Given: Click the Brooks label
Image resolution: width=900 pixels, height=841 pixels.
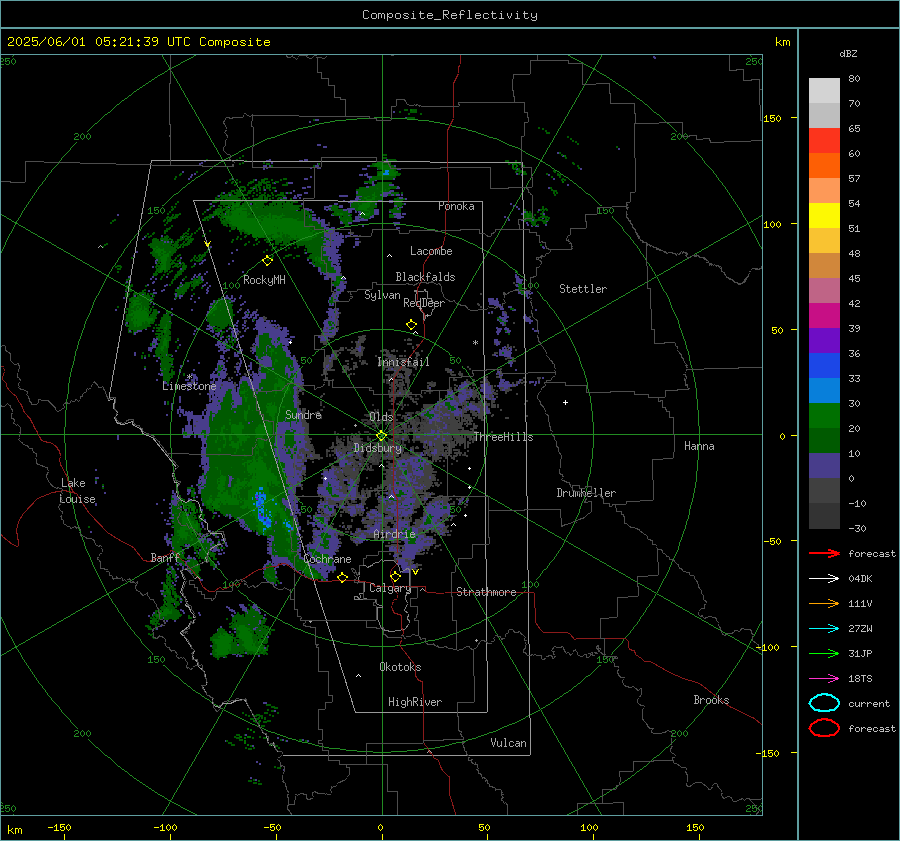Looking at the screenshot, I should [711, 700].
